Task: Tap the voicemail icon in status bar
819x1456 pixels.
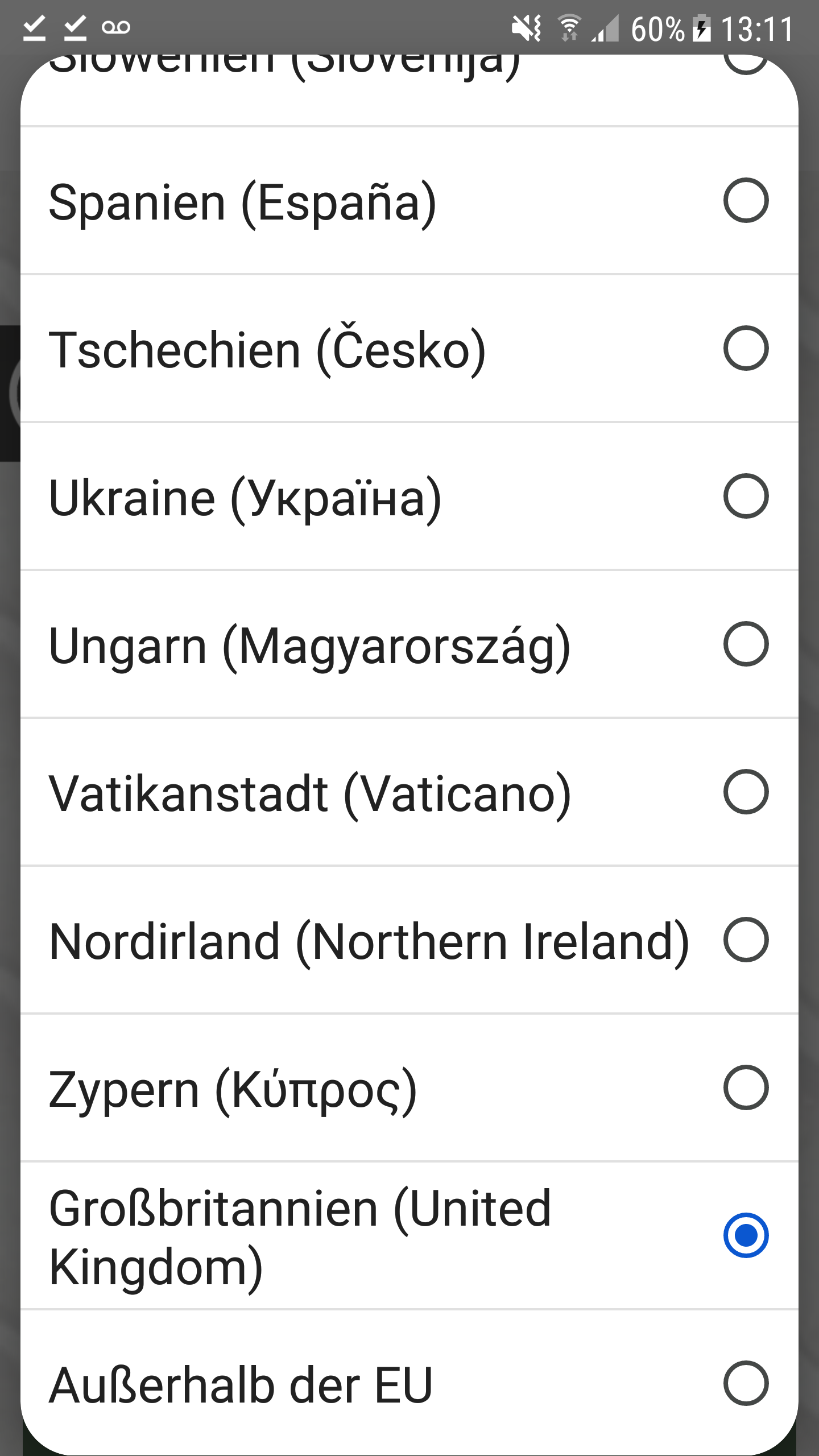Action: [117, 27]
